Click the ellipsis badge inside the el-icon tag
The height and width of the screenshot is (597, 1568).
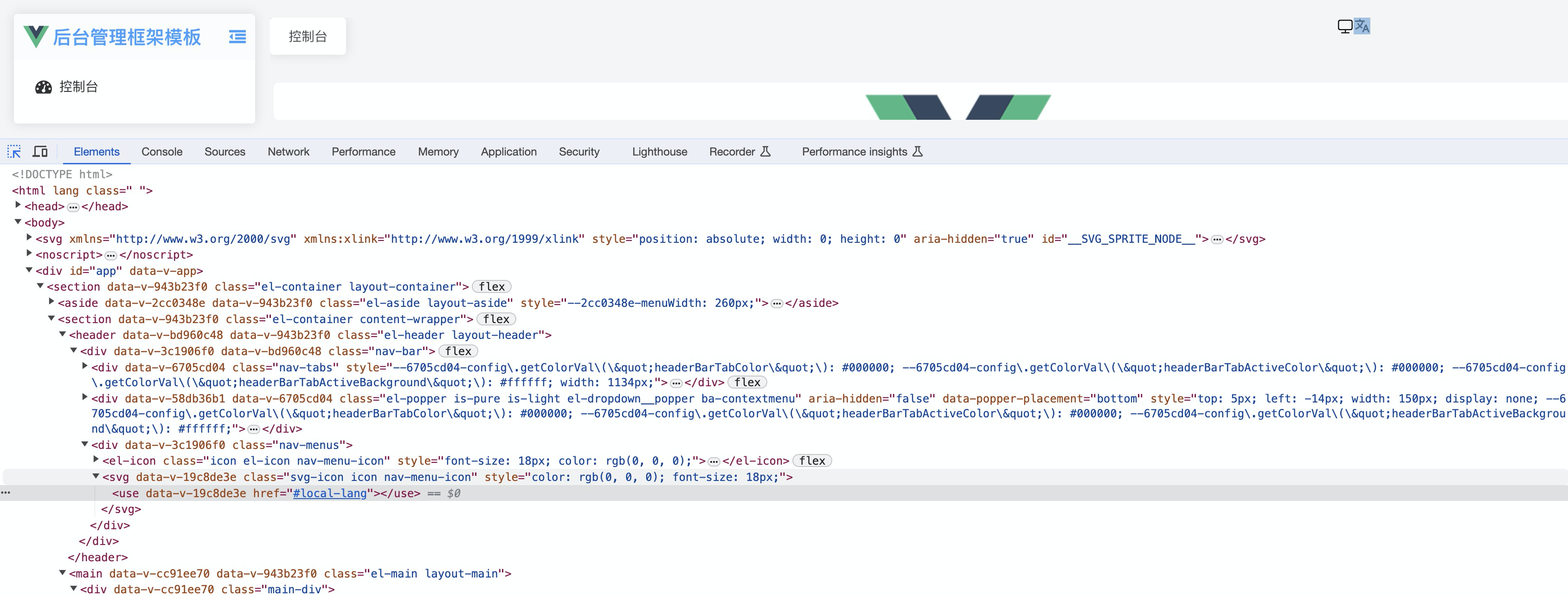[x=714, y=462]
